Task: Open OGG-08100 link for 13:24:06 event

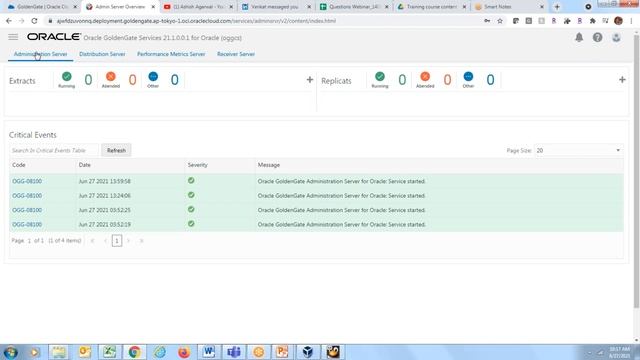Action: click(27, 196)
